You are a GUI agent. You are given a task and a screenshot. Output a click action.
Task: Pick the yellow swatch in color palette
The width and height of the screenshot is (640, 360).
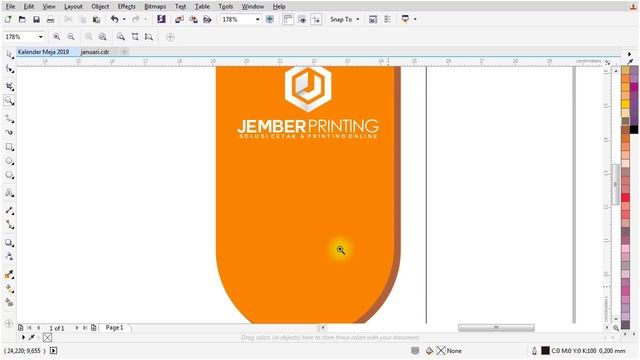click(x=625, y=104)
